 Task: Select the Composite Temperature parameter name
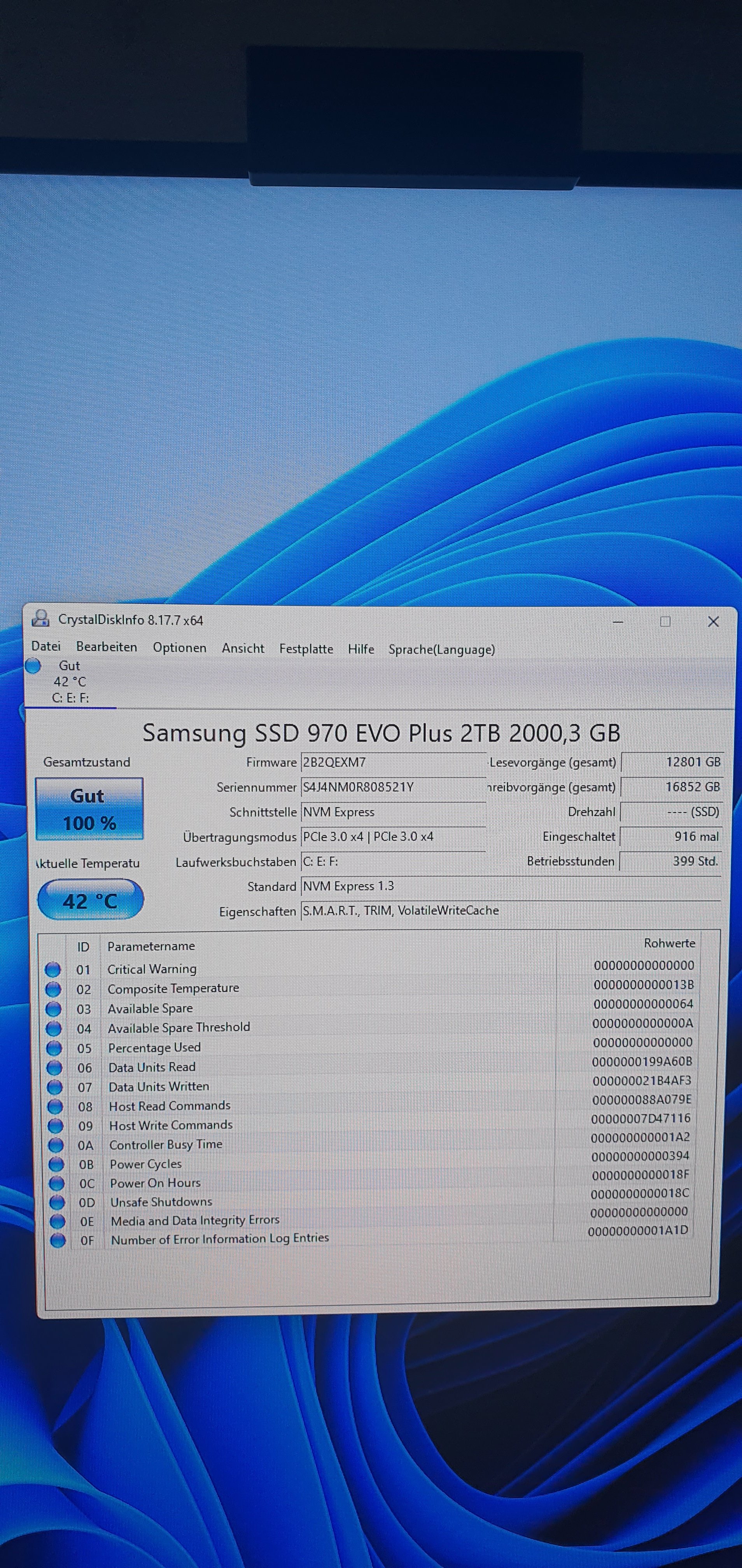click(x=173, y=988)
